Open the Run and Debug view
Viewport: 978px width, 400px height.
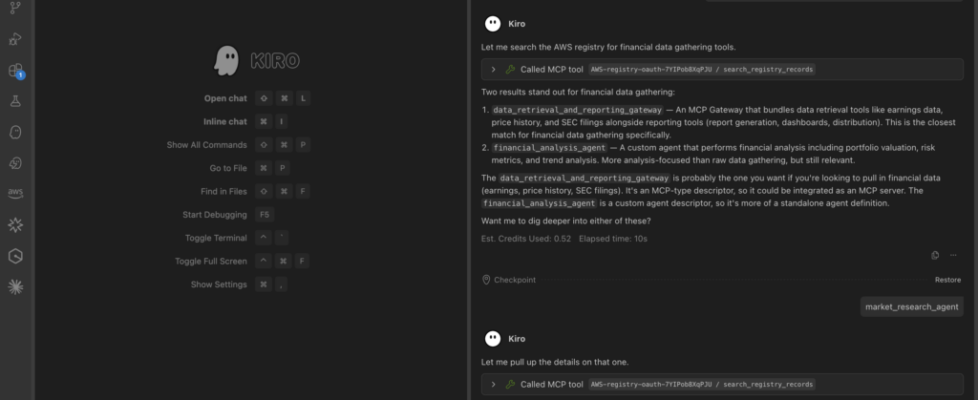(x=15, y=40)
